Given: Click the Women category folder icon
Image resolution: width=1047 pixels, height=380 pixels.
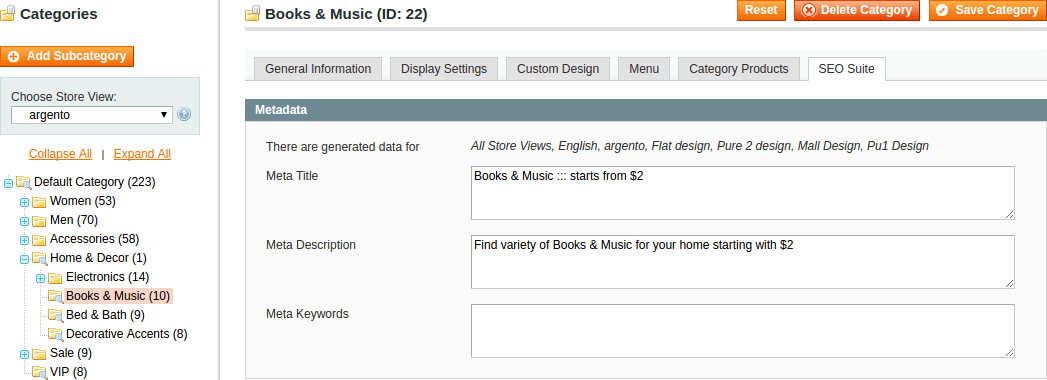Looking at the screenshot, I should (39, 202).
